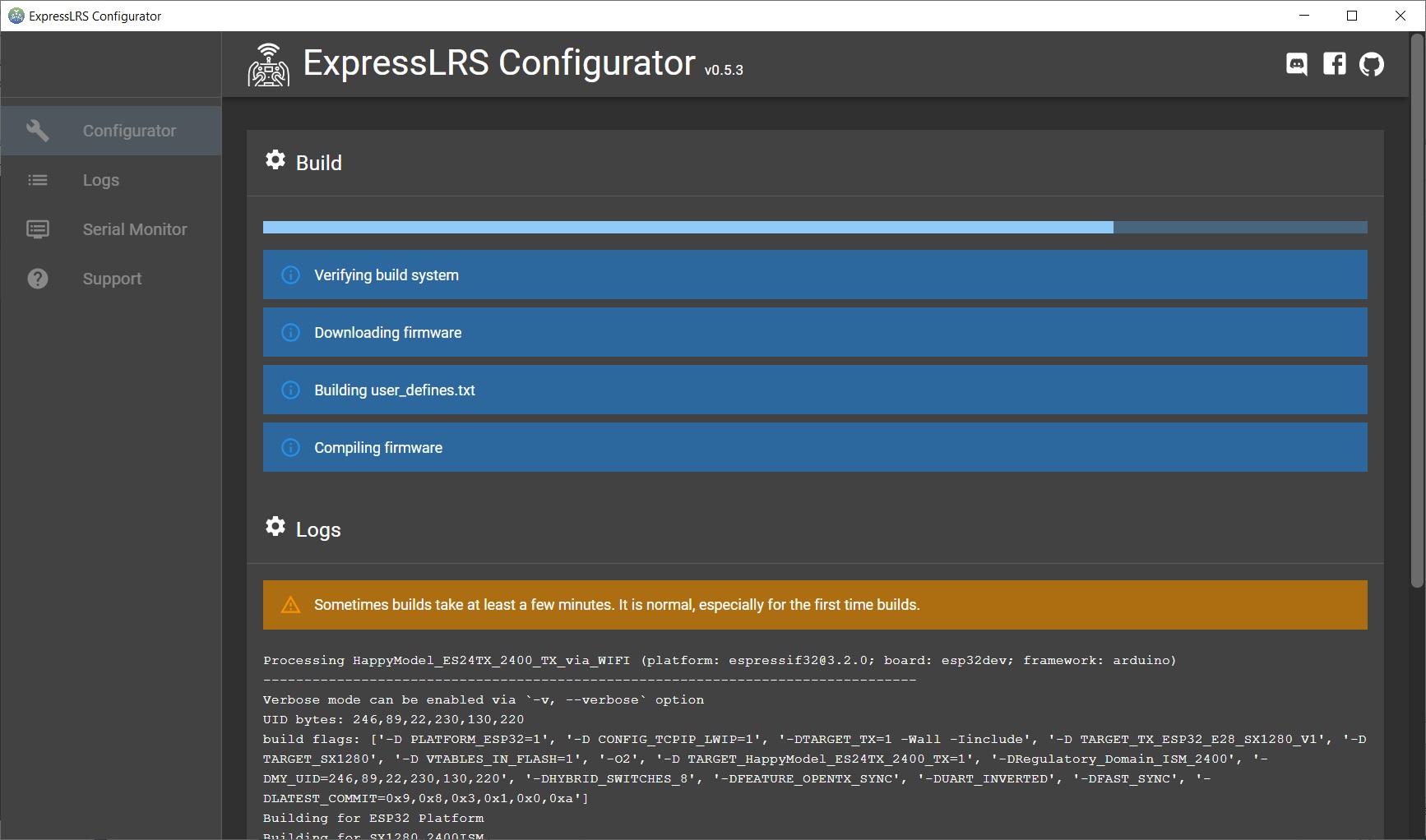Click the version label v0.5.3

click(x=724, y=71)
